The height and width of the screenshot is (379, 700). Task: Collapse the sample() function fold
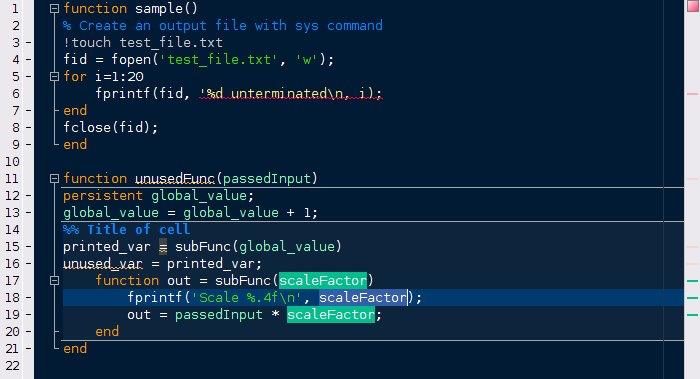[54, 8]
